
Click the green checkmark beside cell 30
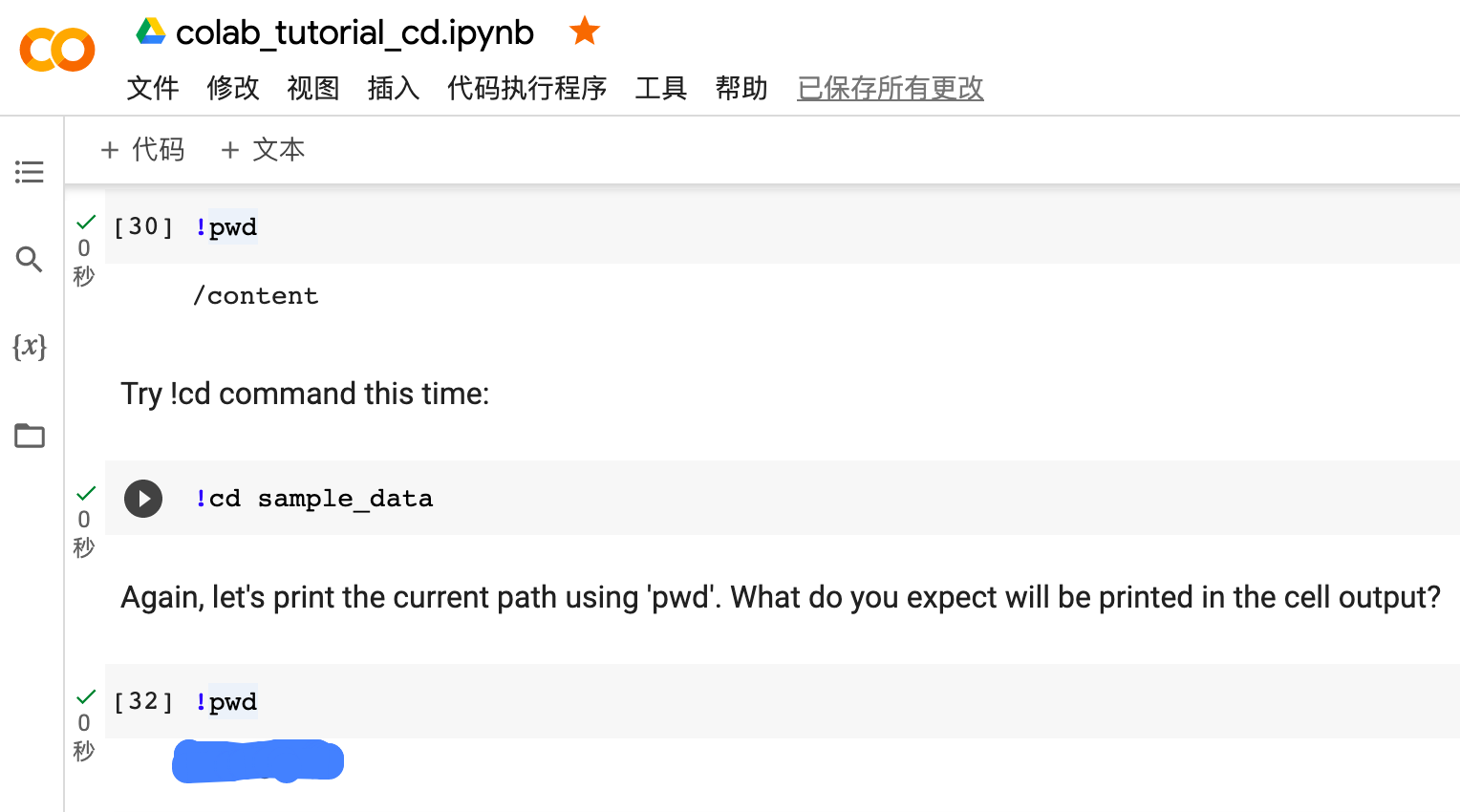click(x=86, y=223)
